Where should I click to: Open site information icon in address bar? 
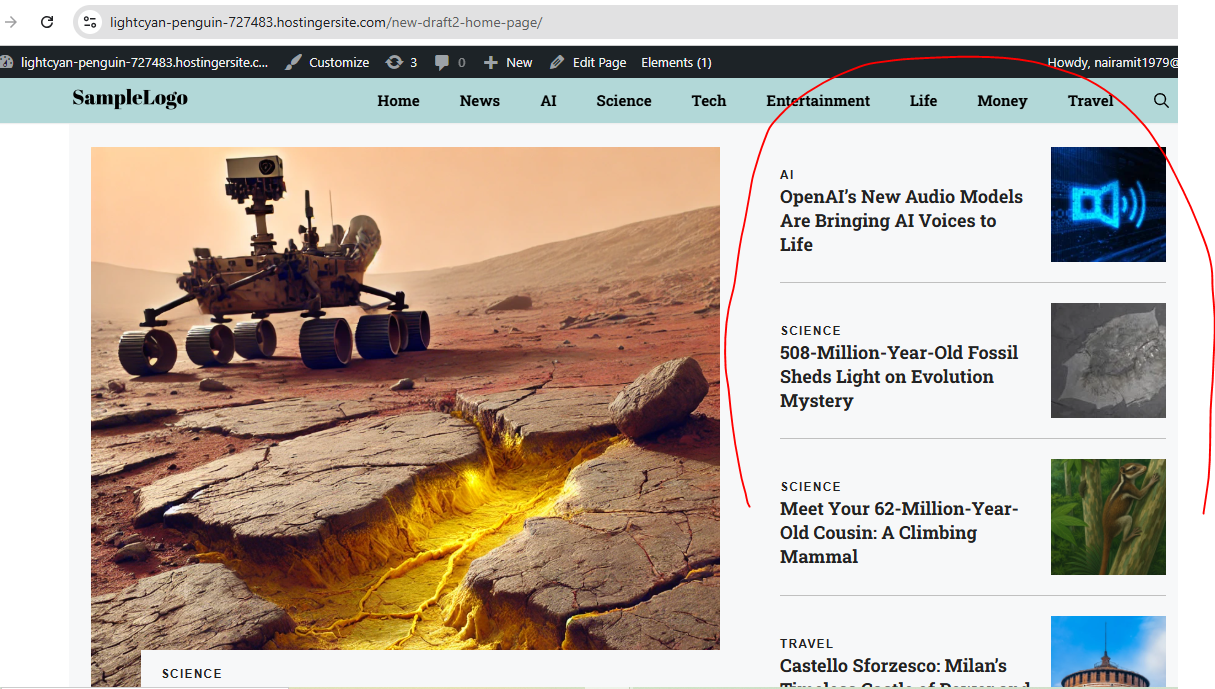[x=89, y=21]
